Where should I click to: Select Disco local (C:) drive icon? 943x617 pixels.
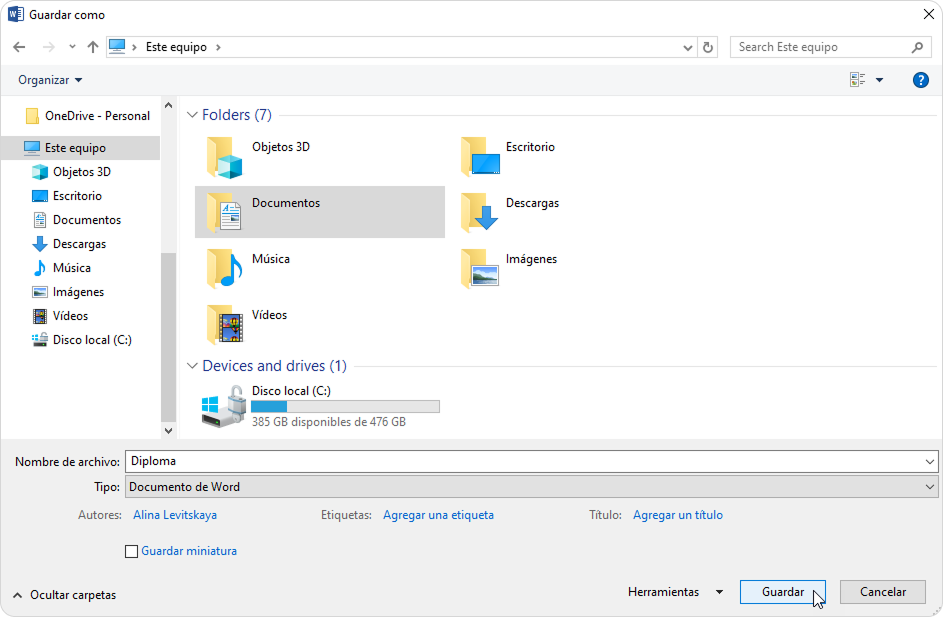tap(225, 407)
